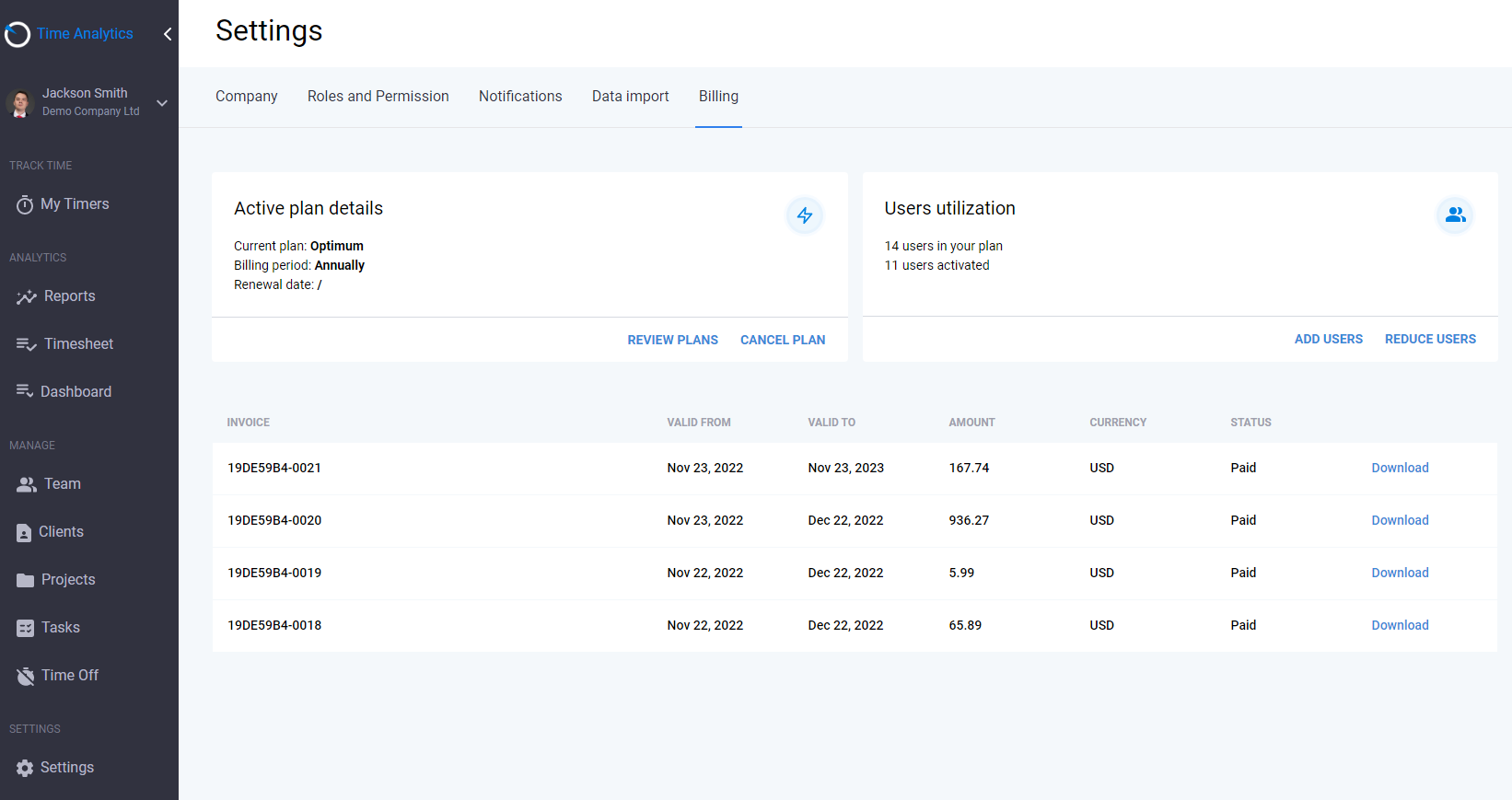This screenshot has width=1512, height=800.
Task: Click the REDUCE USERS button
Action: 1430,339
